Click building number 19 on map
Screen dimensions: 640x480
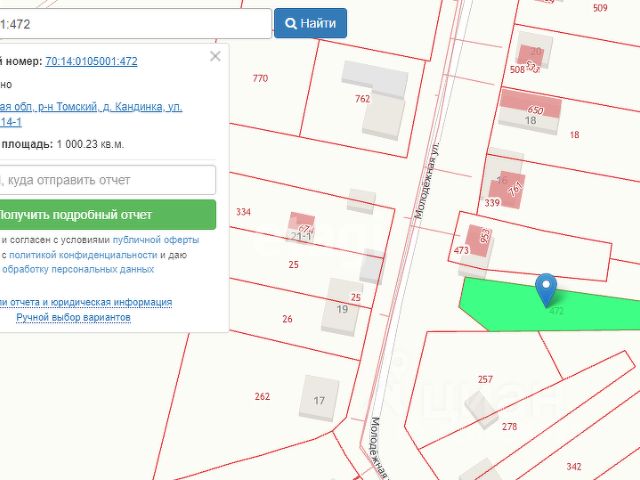pos(342,307)
